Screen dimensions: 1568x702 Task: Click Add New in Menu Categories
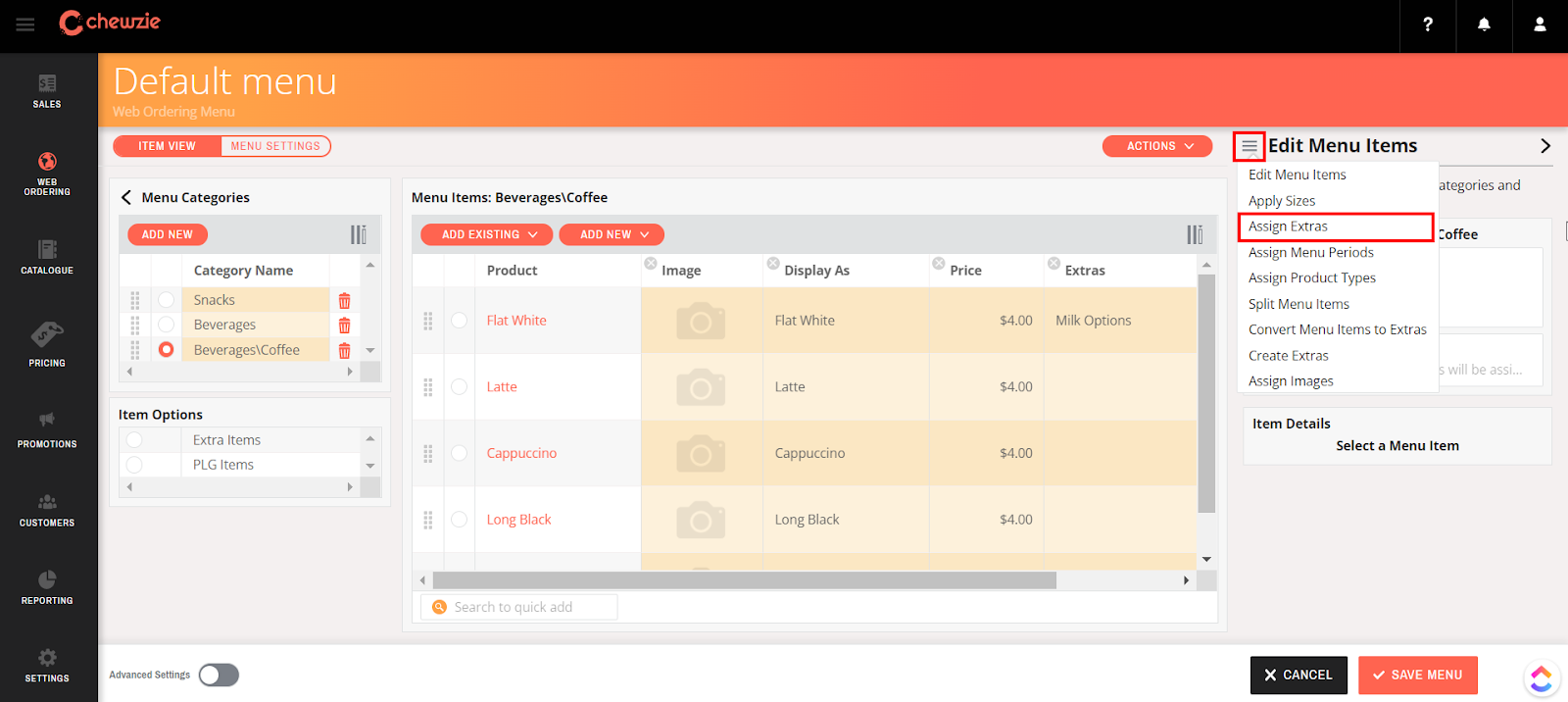[x=168, y=234]
